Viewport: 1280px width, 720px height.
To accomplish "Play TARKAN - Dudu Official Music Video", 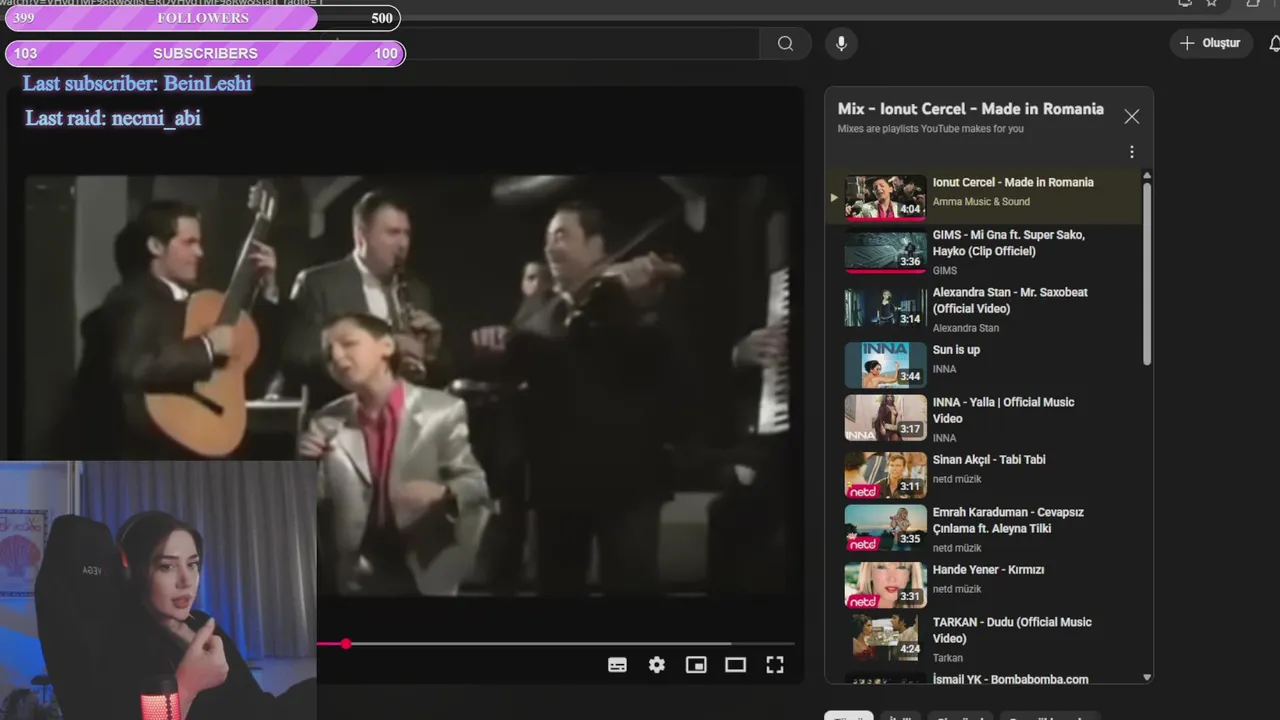I will [x=985, y=639].
